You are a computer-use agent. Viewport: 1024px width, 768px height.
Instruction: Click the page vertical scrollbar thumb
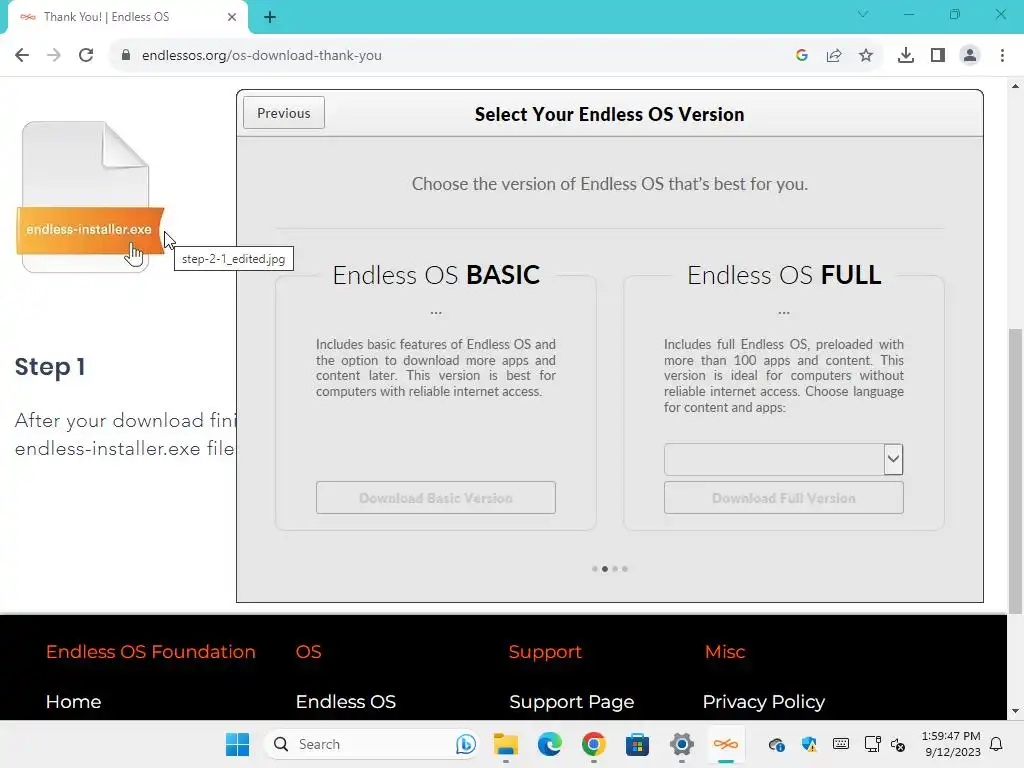[x=1015, y=470]
